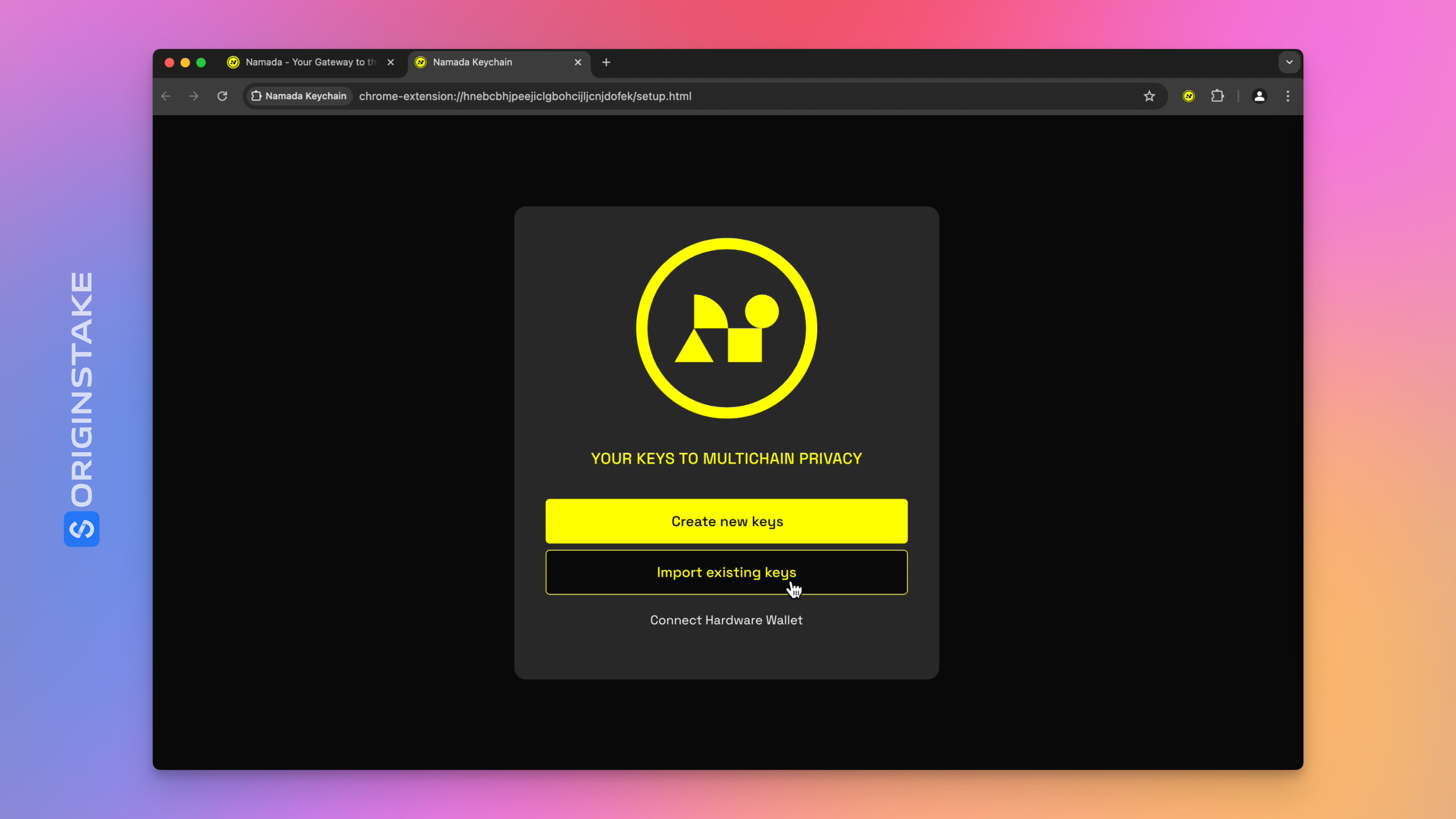Screen dimensions: 1456x819
Task: Focus the address bar URL
Action: 525,96
